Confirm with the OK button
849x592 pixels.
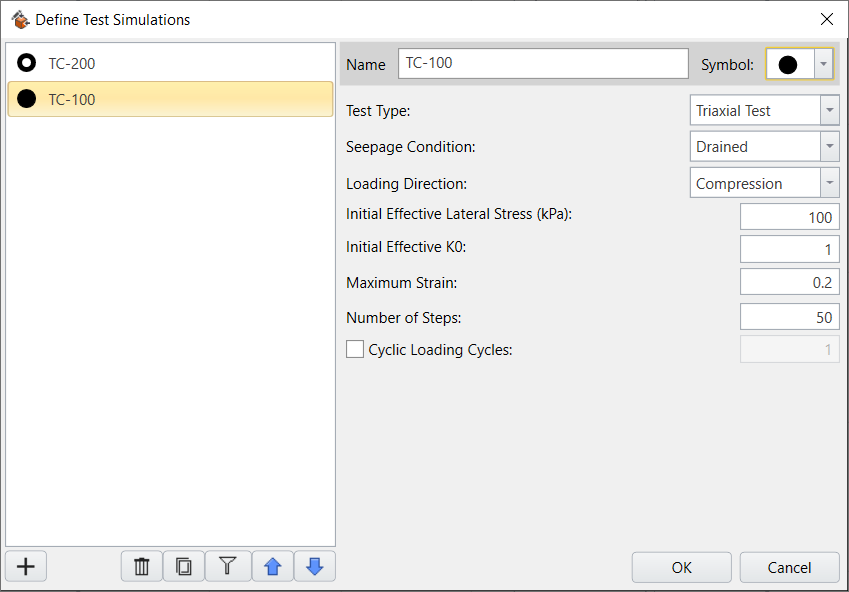(x=681, y=567)
